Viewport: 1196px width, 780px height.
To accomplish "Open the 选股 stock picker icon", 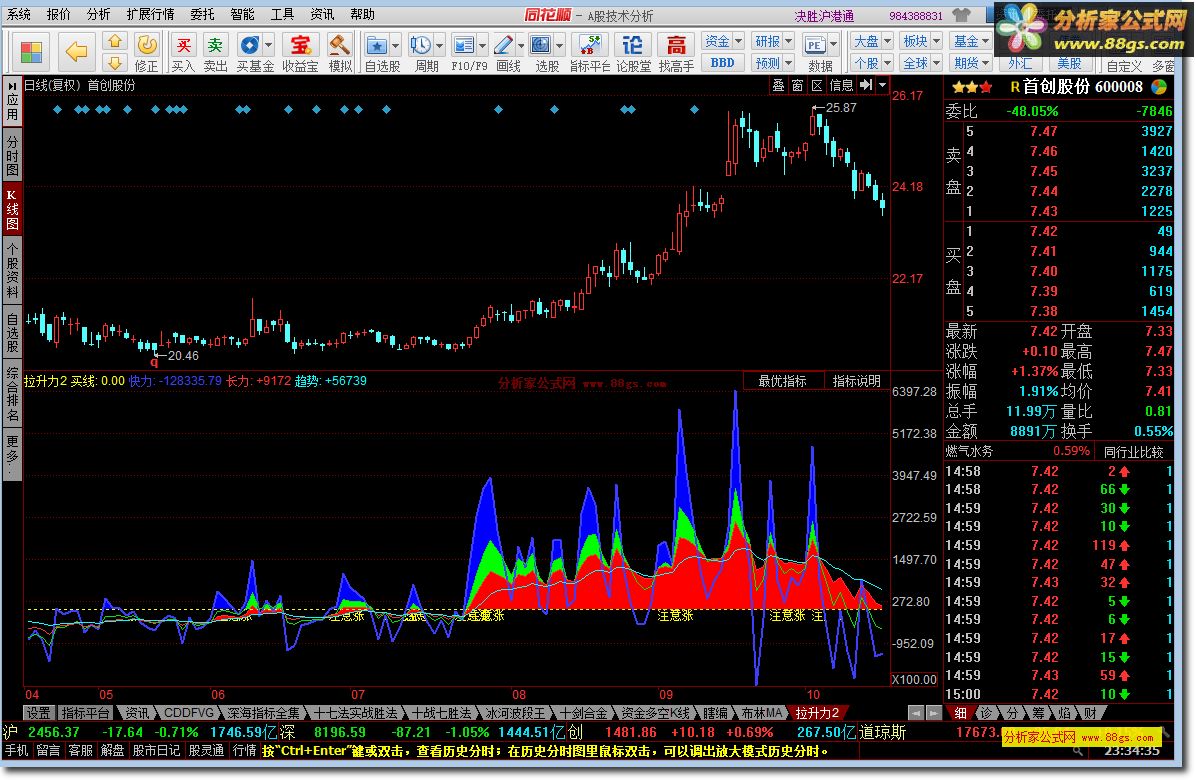I will 541,46.
